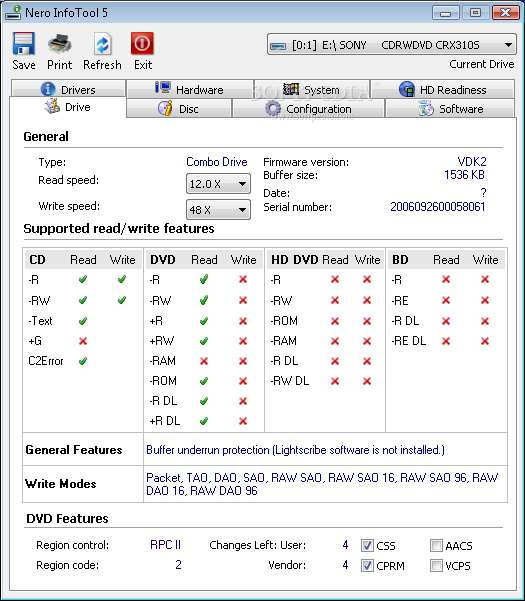
Task: Click the drive icon in the drive selector
Action: click(x=278, y=46)
